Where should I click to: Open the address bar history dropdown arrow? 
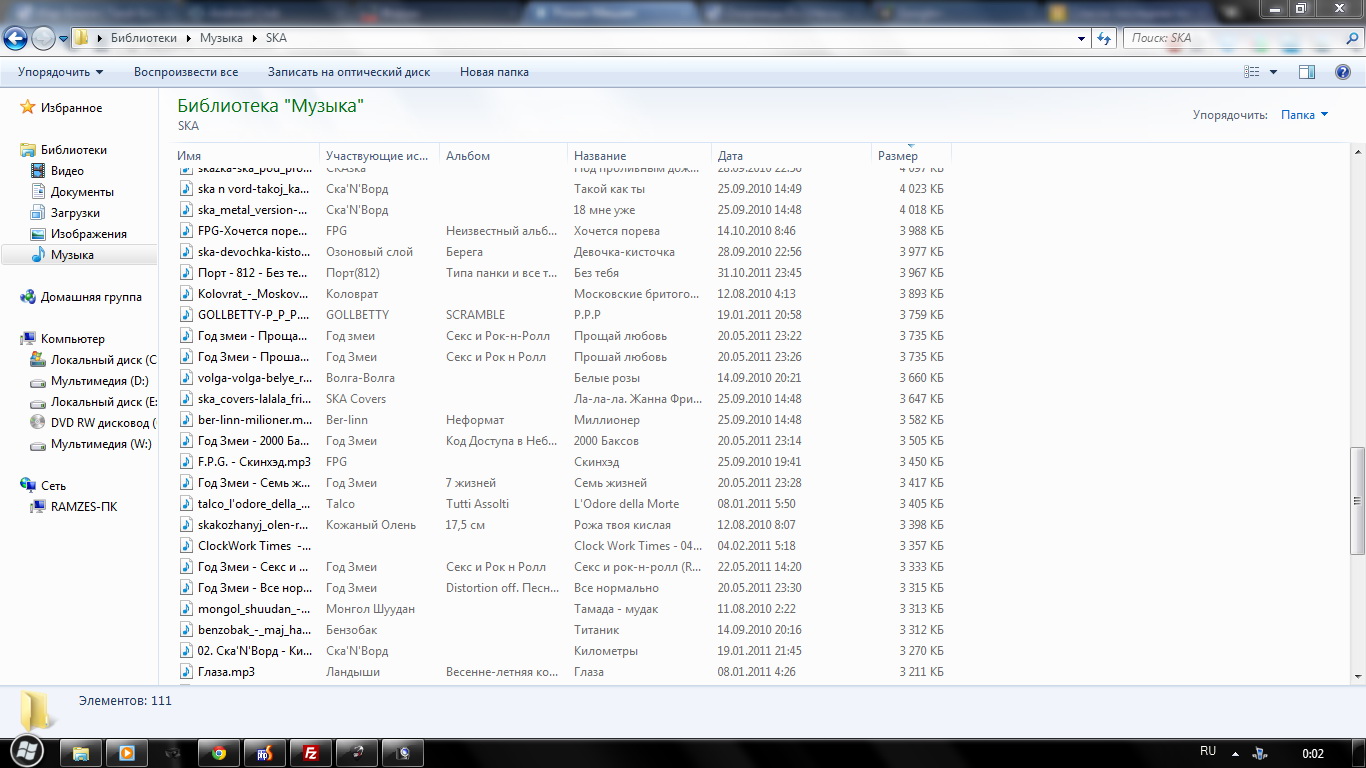tap(1082, 38)
